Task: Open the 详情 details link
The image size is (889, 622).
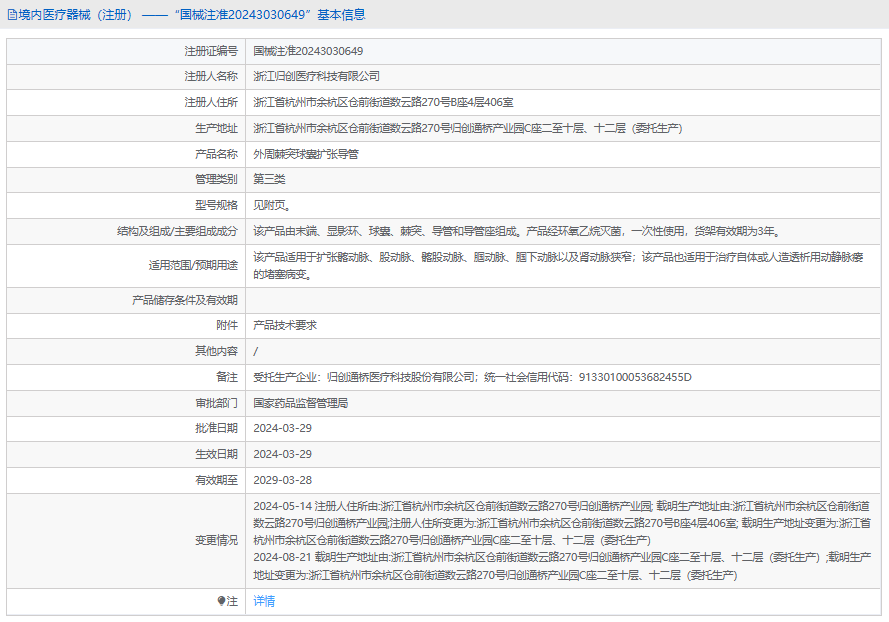Action: 264,601
